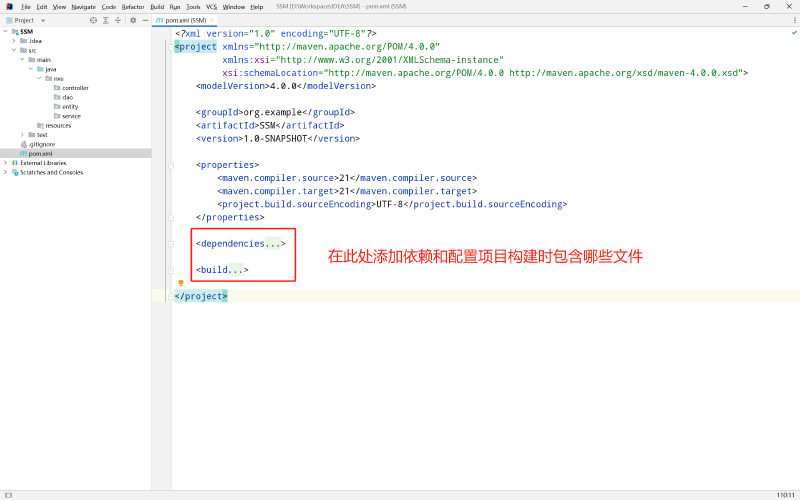Open the Build menu

pos(157,7)
